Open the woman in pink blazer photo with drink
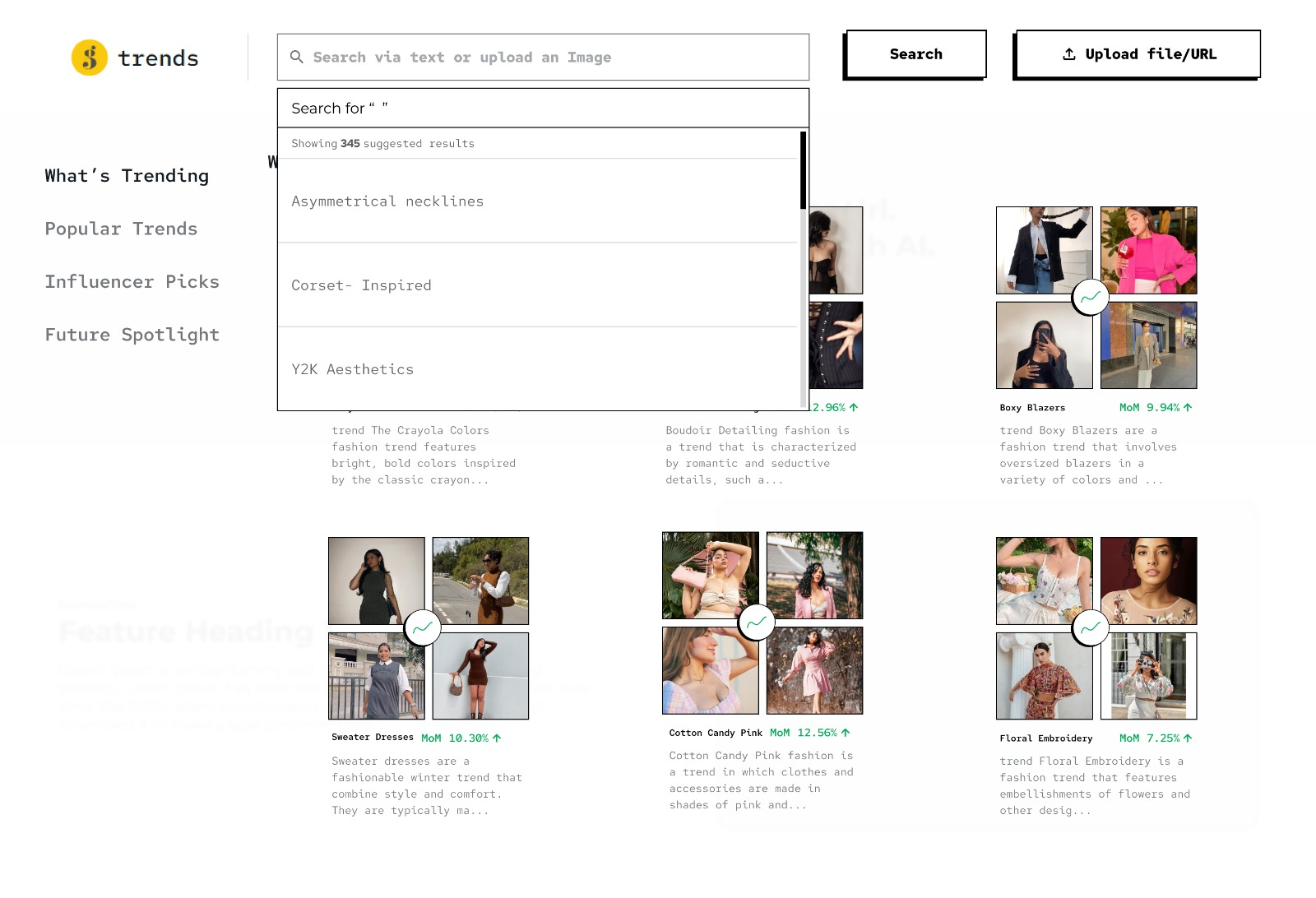 pos(1149,250)
